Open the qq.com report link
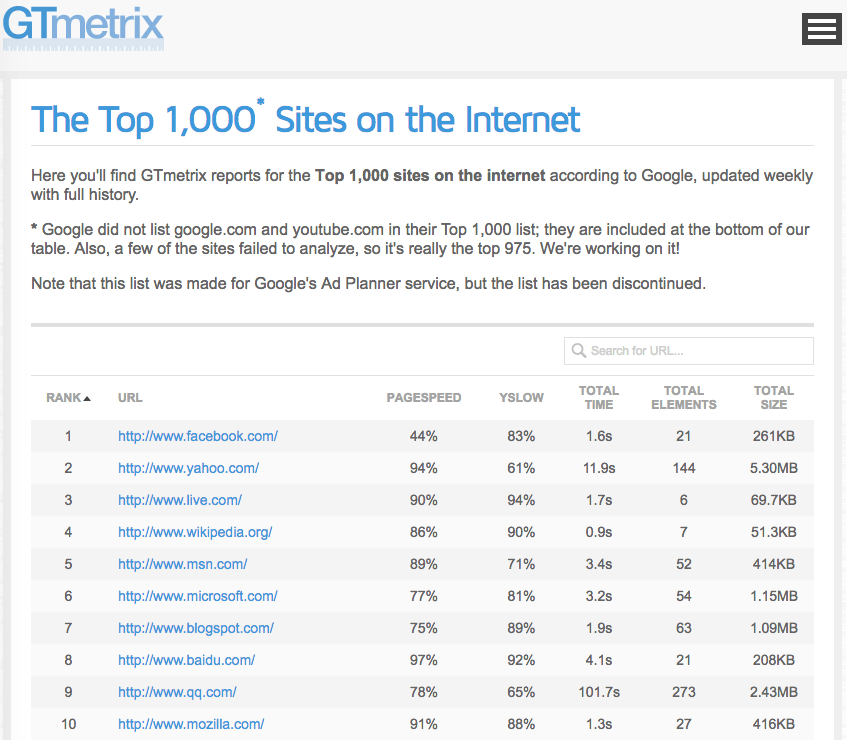 pyautogui.click(x=177, y=692)
